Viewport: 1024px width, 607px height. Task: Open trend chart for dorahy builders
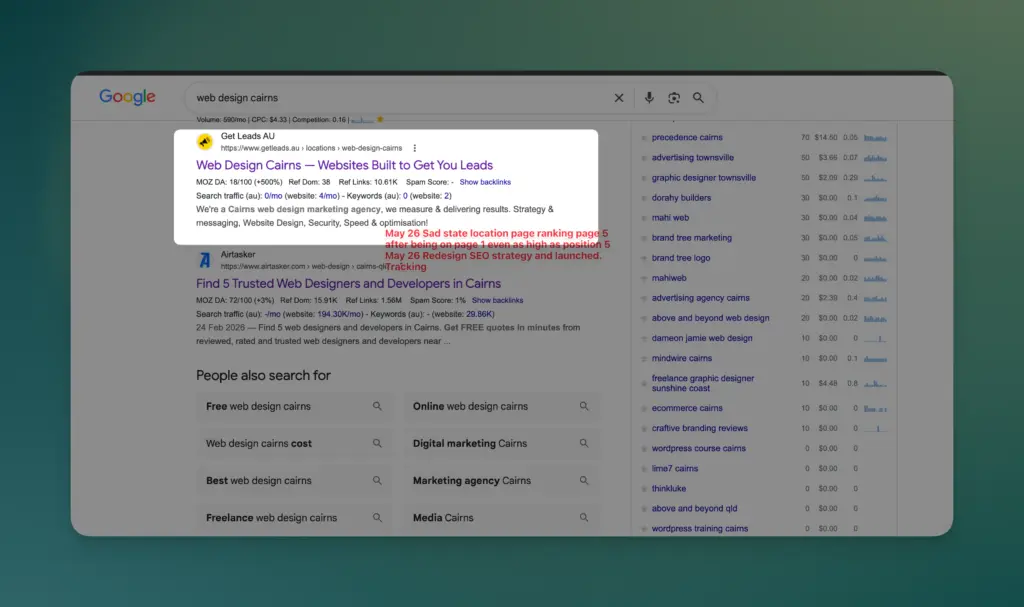(875, 198)
